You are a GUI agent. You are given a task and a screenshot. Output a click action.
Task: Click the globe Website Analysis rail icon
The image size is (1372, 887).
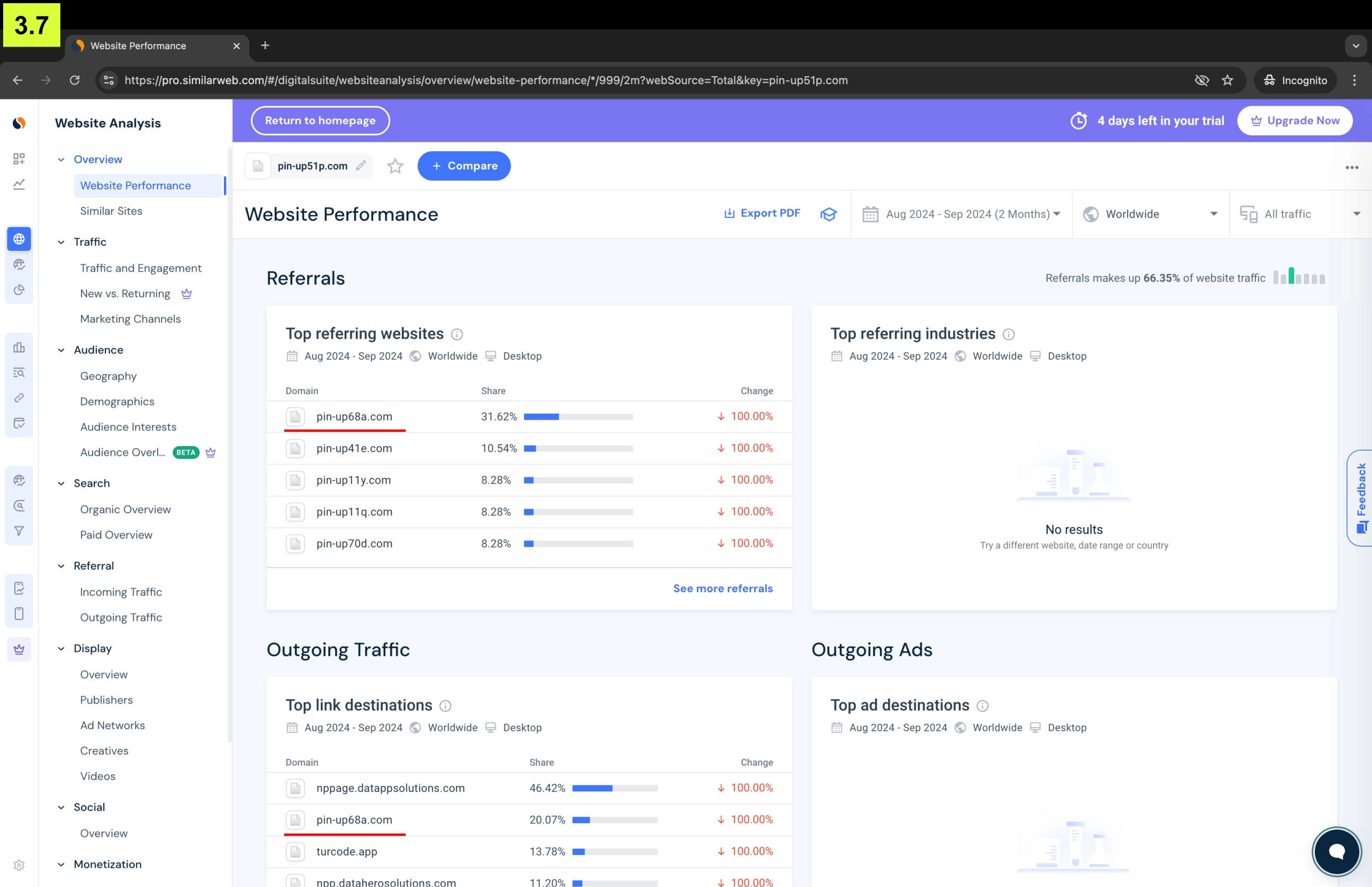pyautogui.click(x=19, y=239)
